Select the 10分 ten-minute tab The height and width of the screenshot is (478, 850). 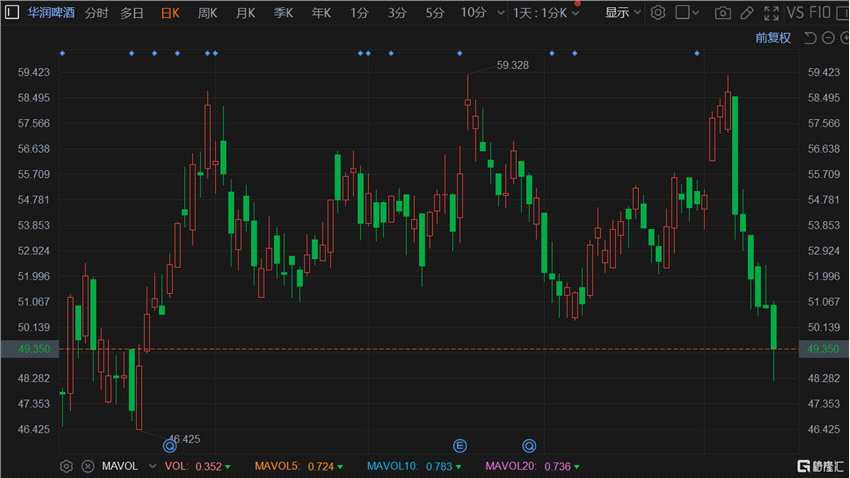click(474, 12)
